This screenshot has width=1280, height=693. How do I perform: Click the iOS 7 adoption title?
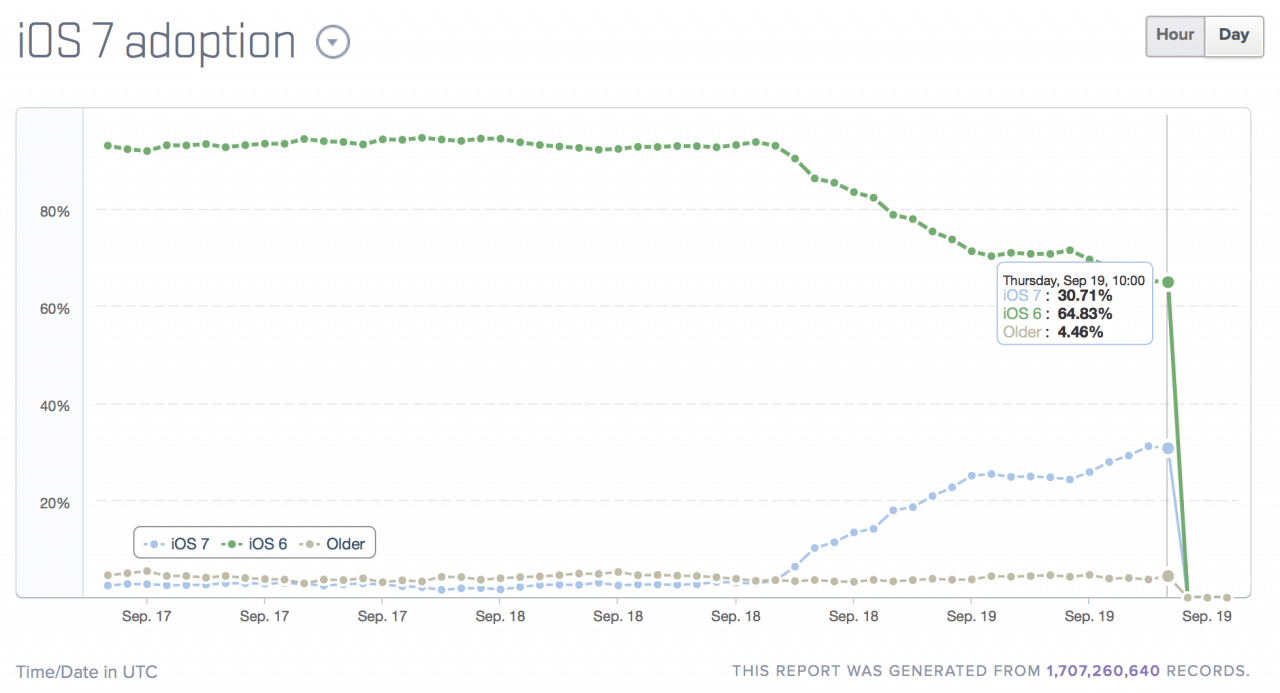157,42
